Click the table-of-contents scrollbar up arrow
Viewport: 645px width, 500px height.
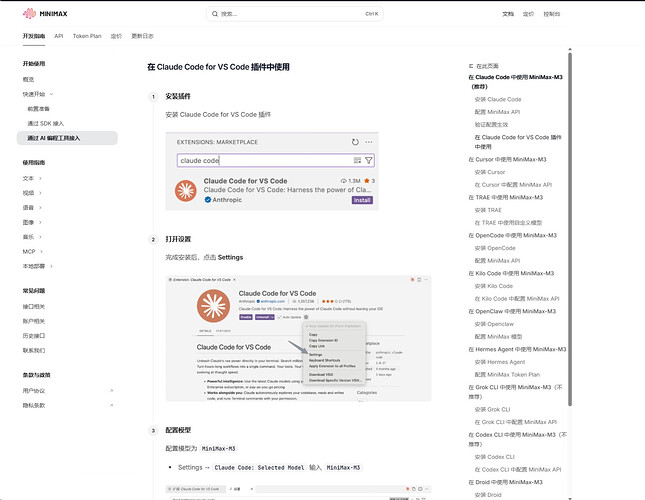570,50
